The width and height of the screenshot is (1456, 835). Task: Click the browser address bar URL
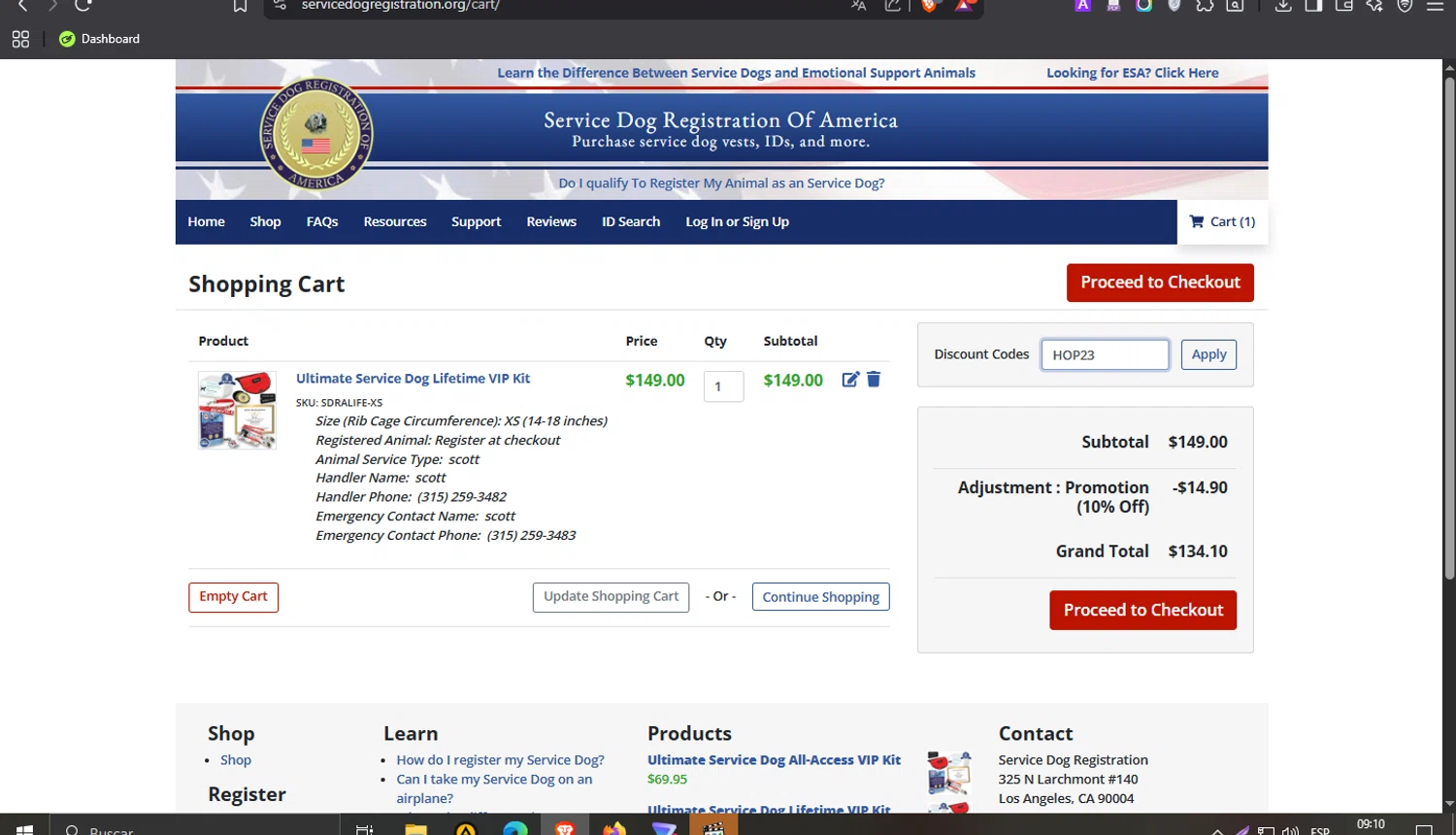click(400, 6)
